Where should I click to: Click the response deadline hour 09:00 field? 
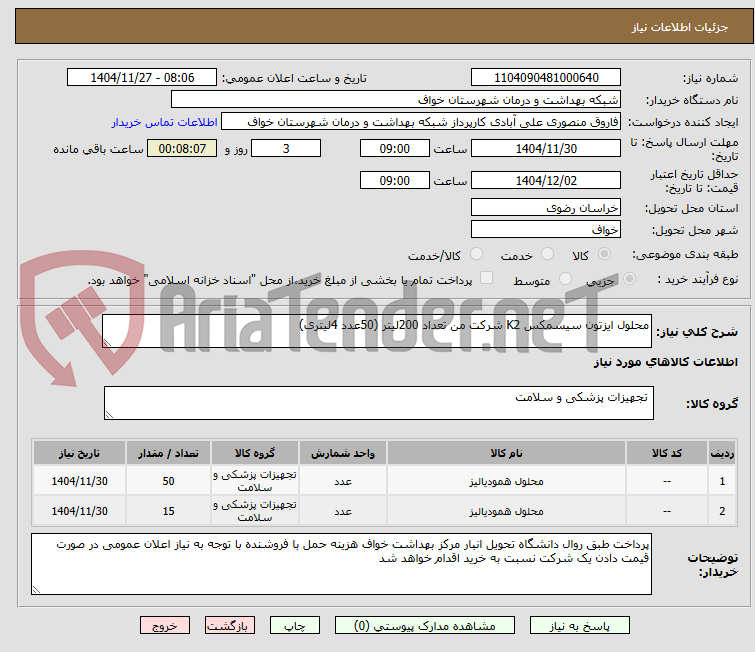coord(394,148)
